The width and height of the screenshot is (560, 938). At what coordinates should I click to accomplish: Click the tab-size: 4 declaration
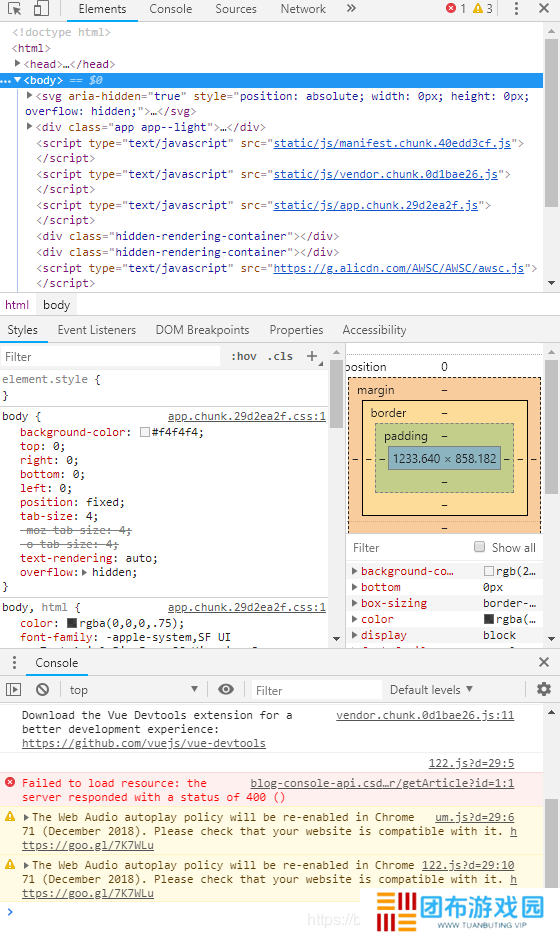tap(59, 516)
